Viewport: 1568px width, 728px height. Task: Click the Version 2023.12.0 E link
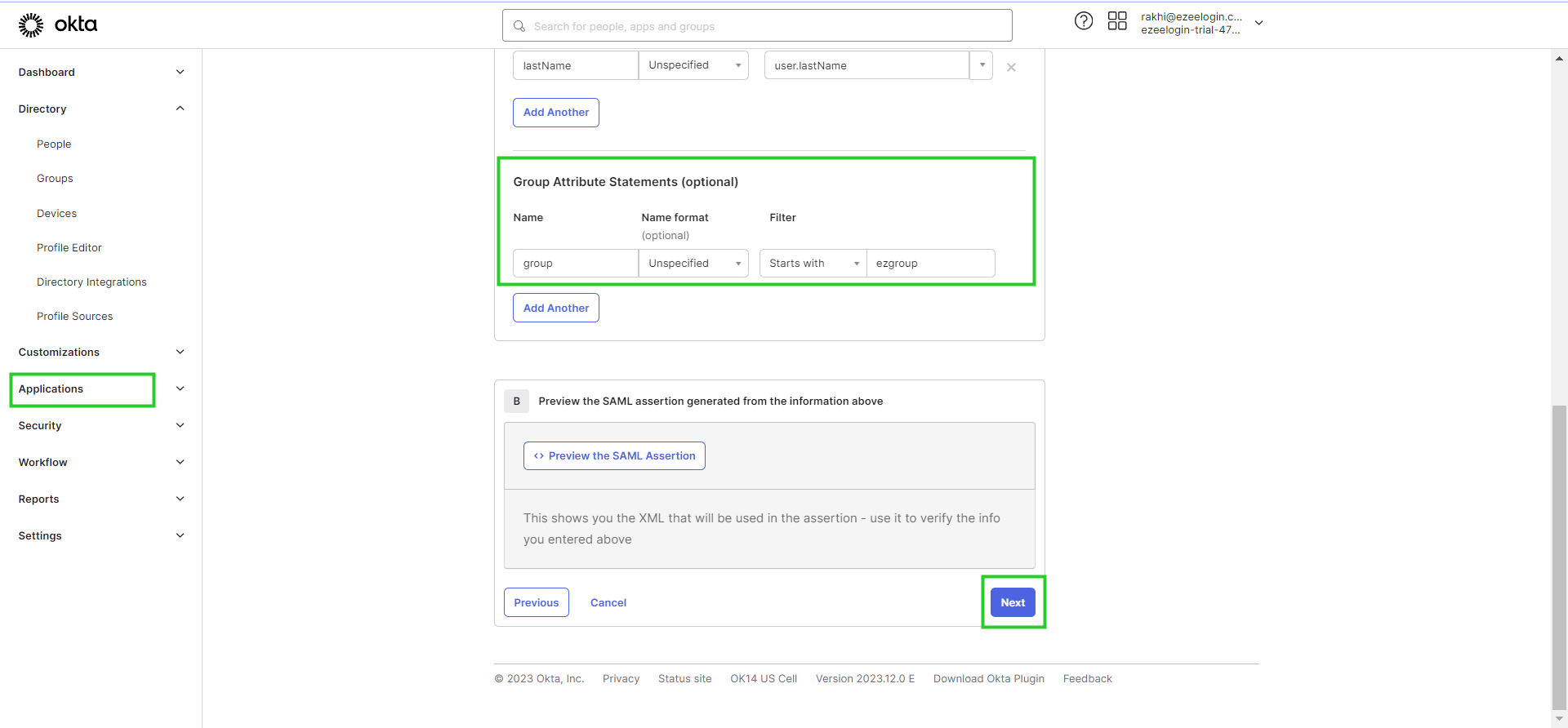tap(865, 678)
